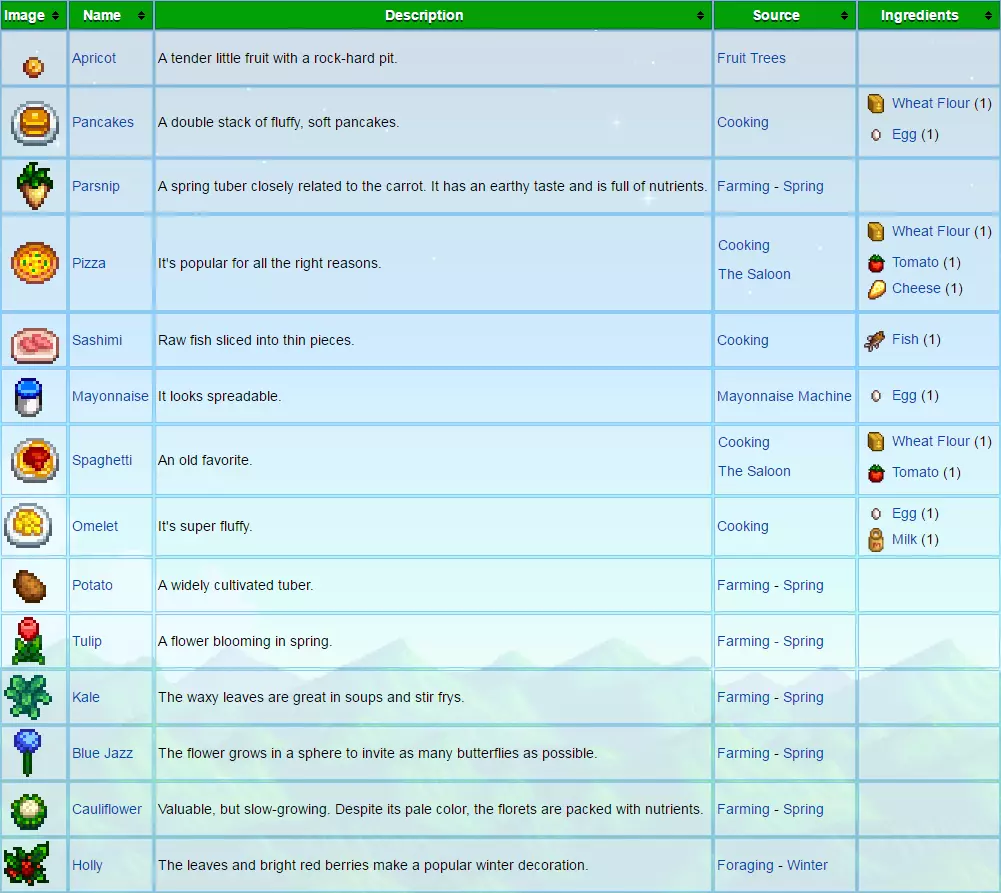Follow the Fruit Trees source link

(x=751, y=58)
